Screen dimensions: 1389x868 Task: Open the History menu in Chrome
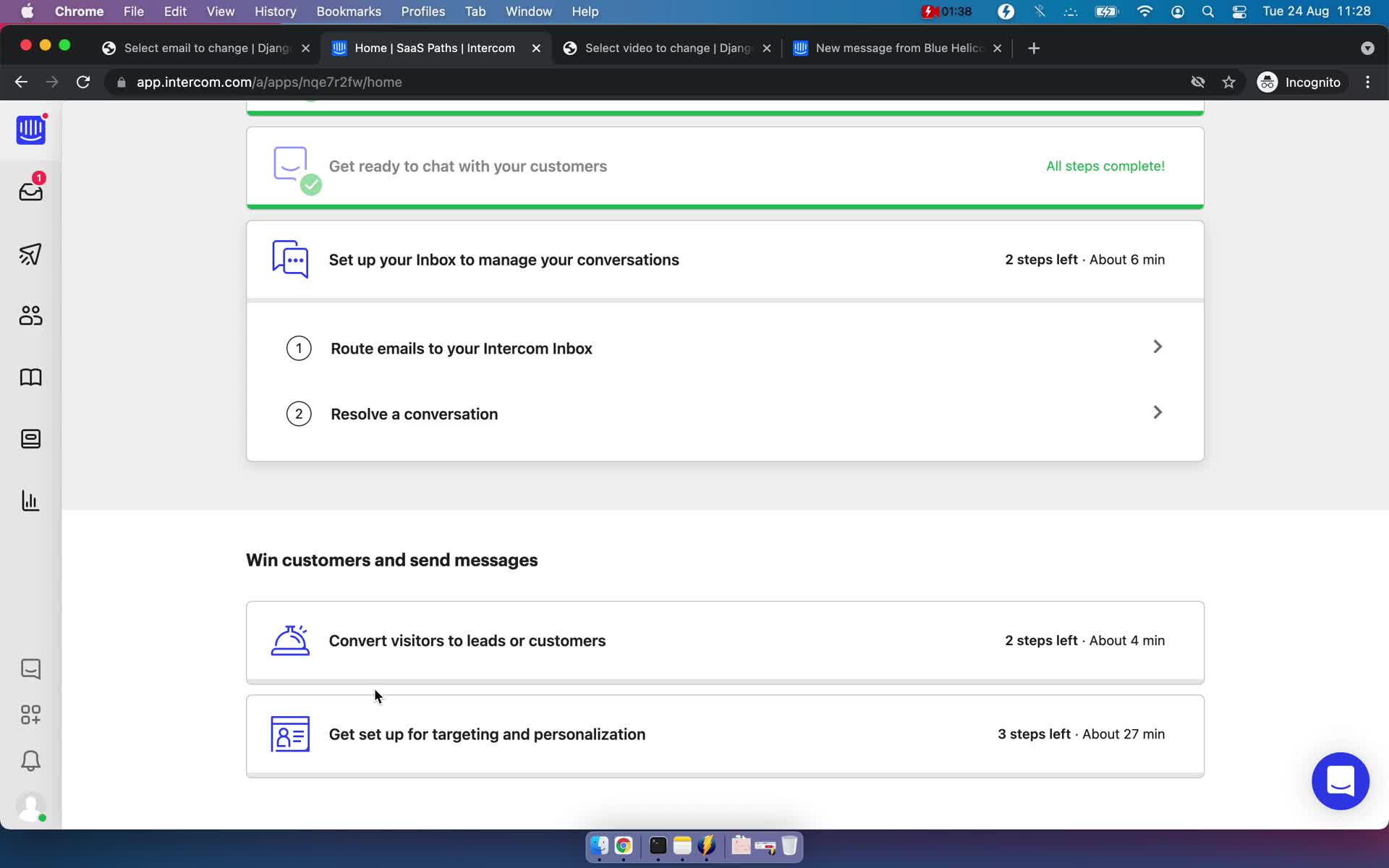tap(275, 11)
